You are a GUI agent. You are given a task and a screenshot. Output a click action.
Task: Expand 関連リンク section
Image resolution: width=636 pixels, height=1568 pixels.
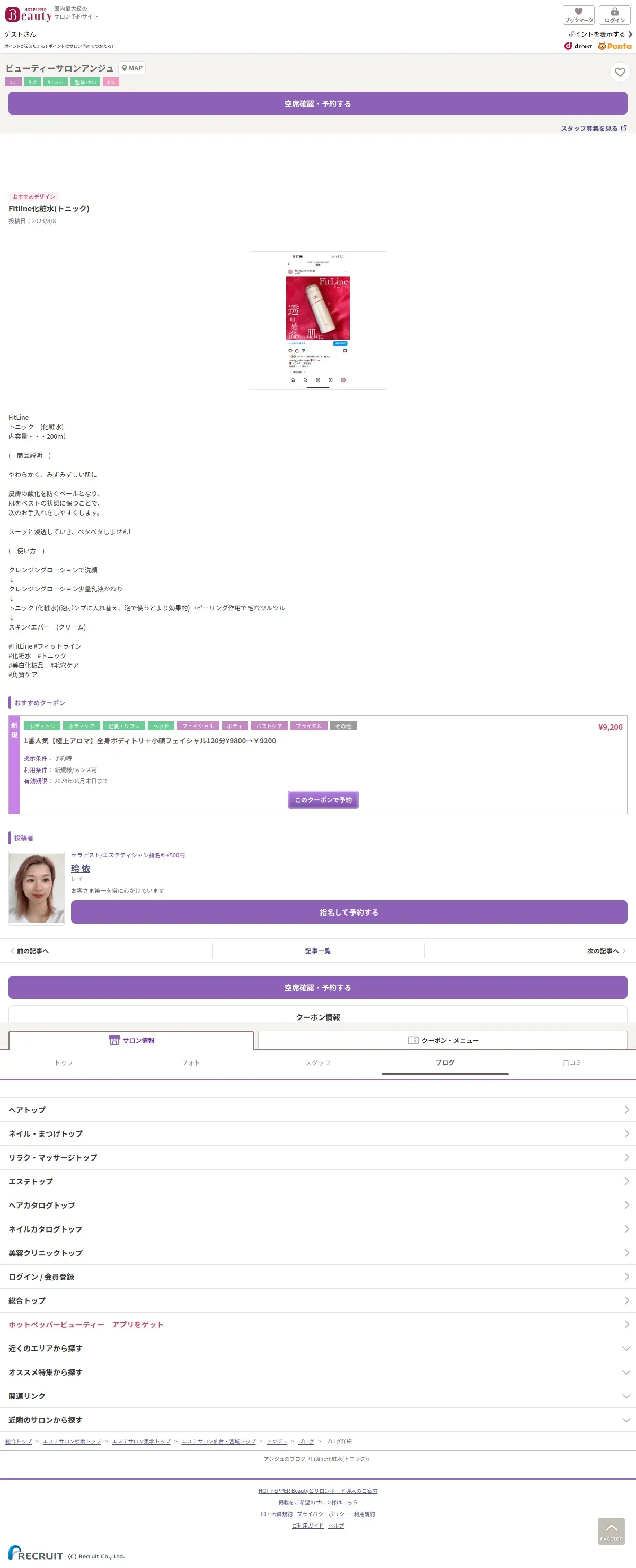[x=317, y=1396]
